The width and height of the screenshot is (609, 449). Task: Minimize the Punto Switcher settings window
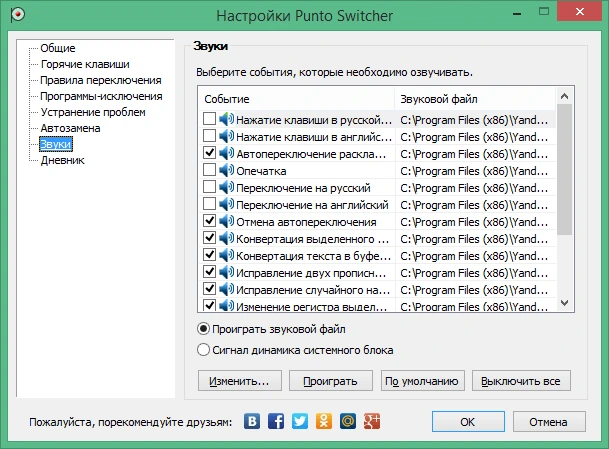[517, 14]
